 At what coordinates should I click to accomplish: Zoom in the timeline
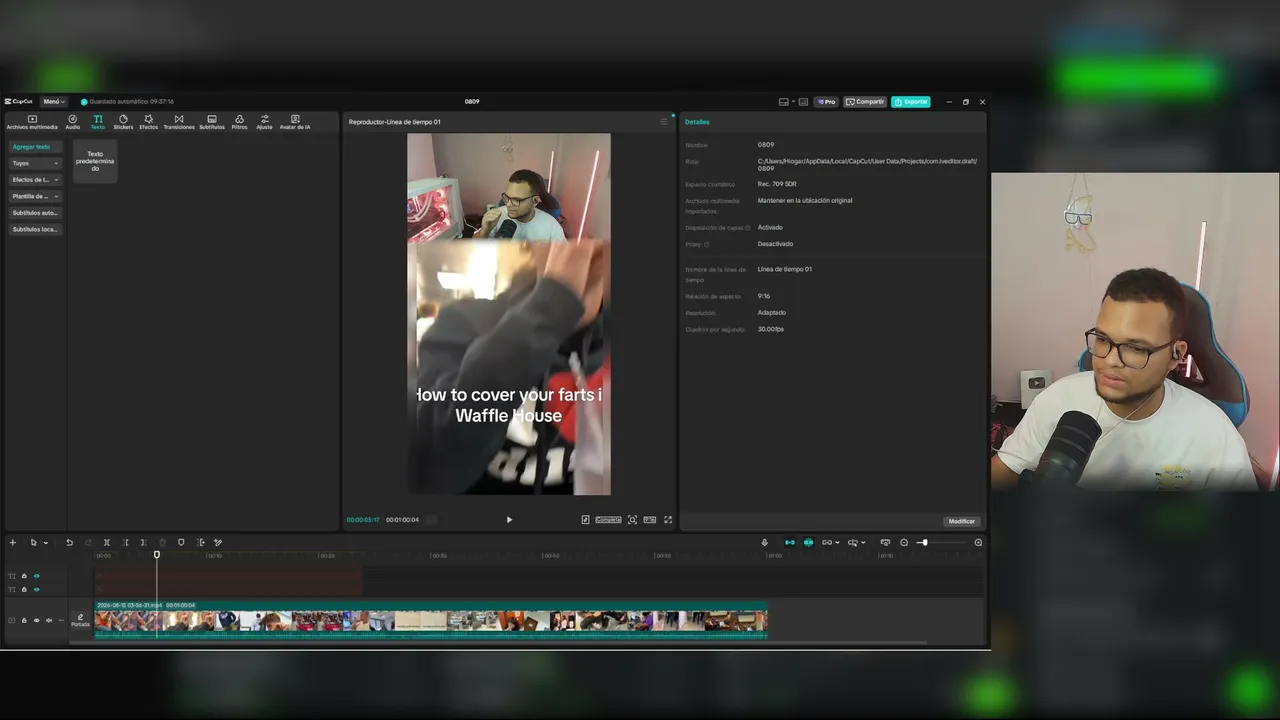(978, 543)
